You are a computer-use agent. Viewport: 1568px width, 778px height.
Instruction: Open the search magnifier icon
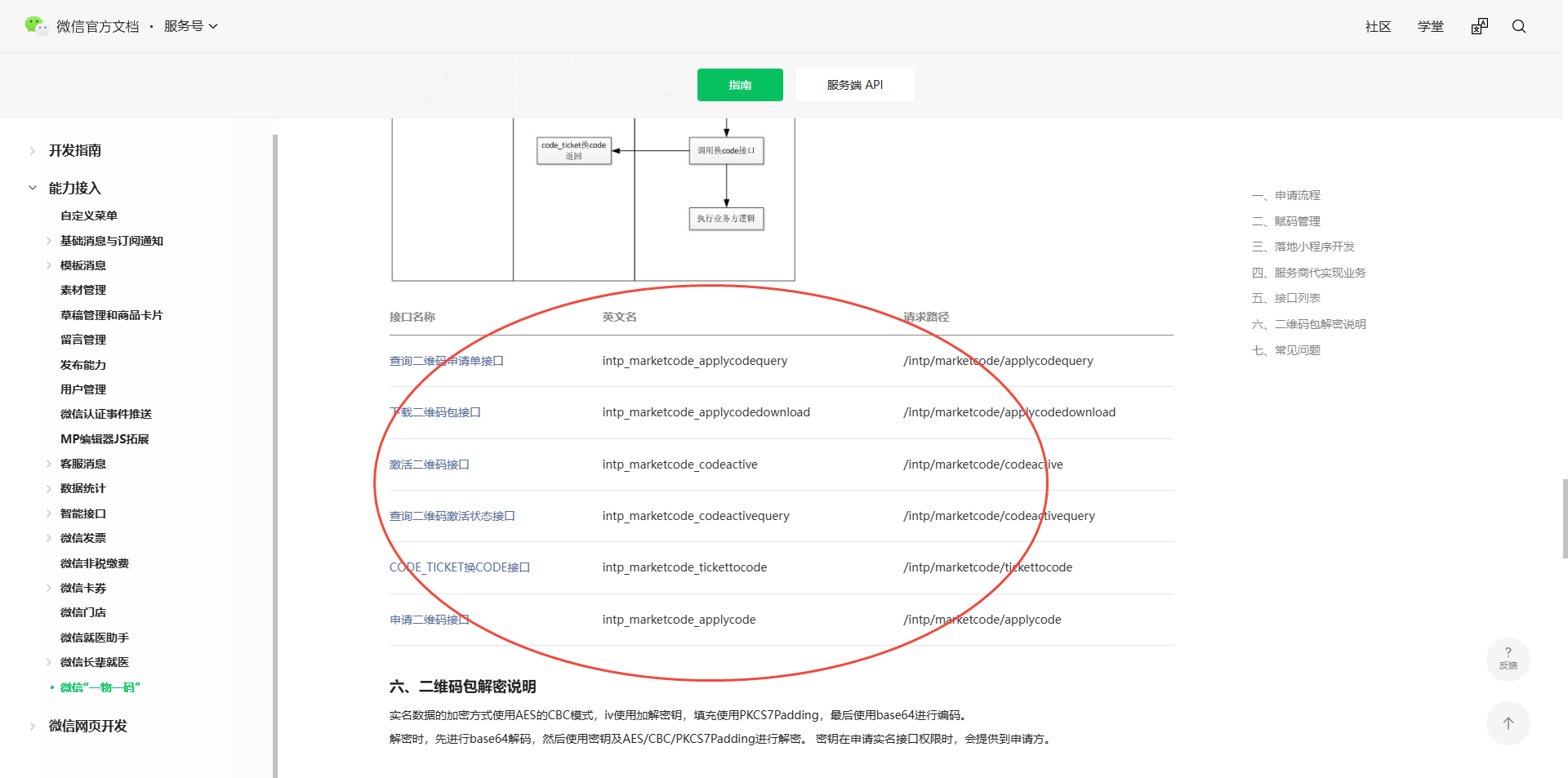coord(1519,27)
